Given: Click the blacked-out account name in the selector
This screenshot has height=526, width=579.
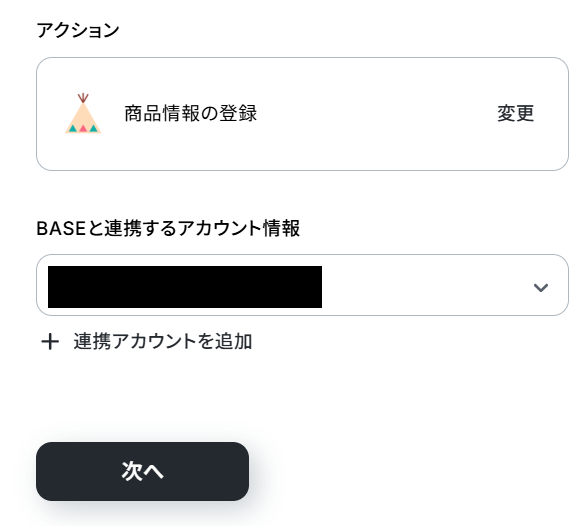Looking at the screenshot, I should [x=185, y=287].
